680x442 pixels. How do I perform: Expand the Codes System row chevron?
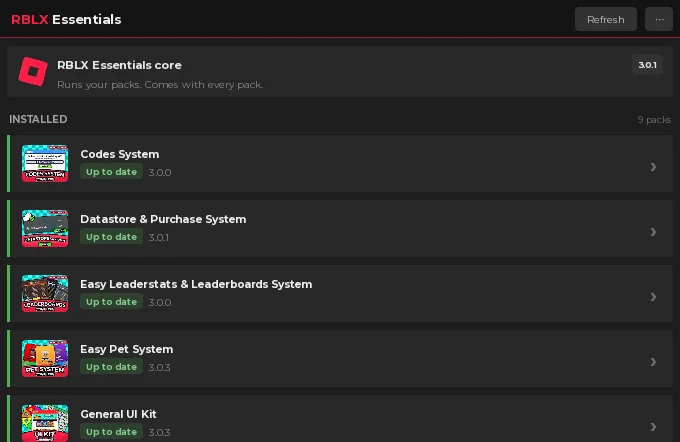click(653, 167)
